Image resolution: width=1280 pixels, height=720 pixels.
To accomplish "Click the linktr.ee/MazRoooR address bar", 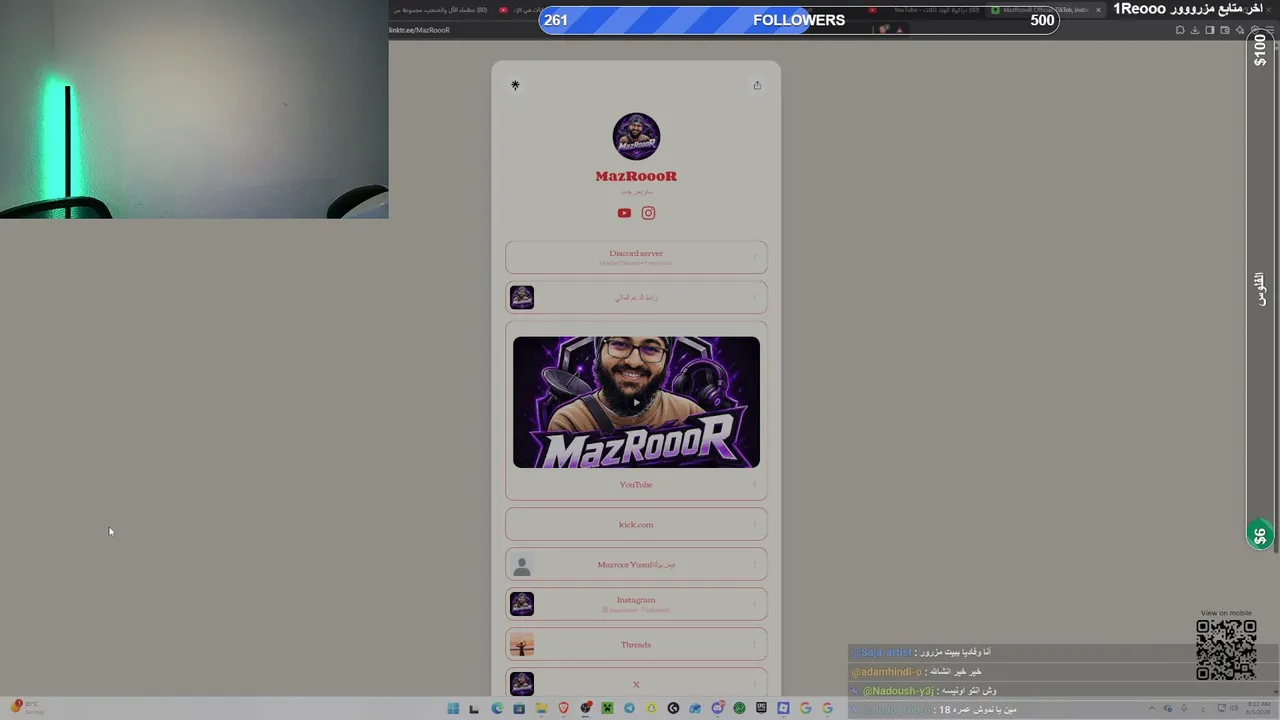I will point(420,30).
